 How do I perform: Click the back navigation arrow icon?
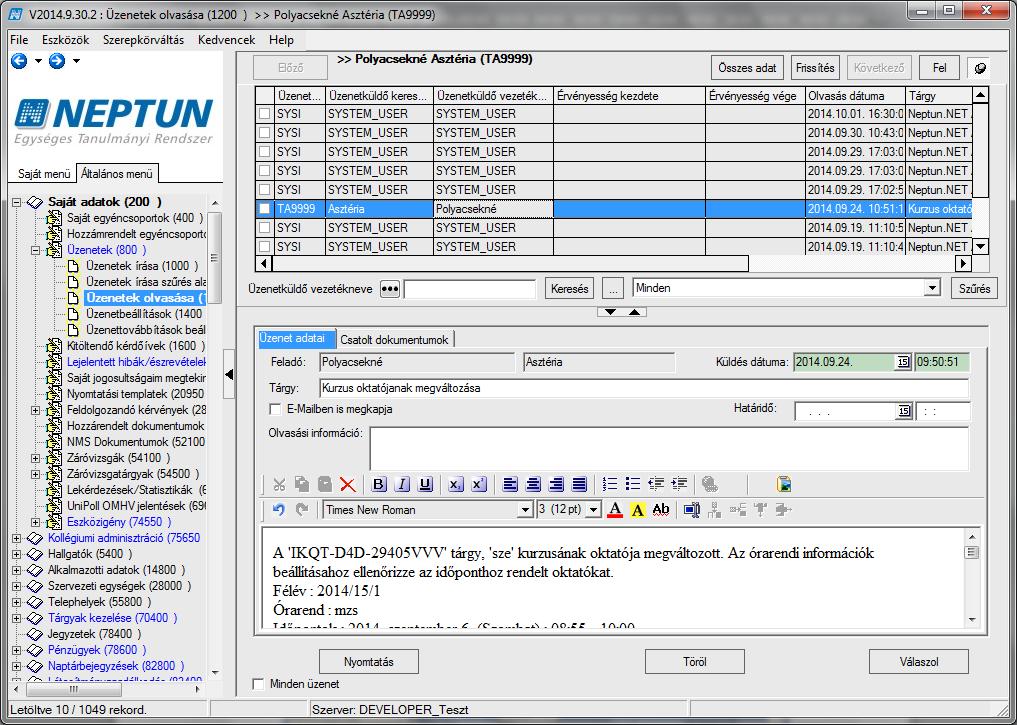point(19,61)
